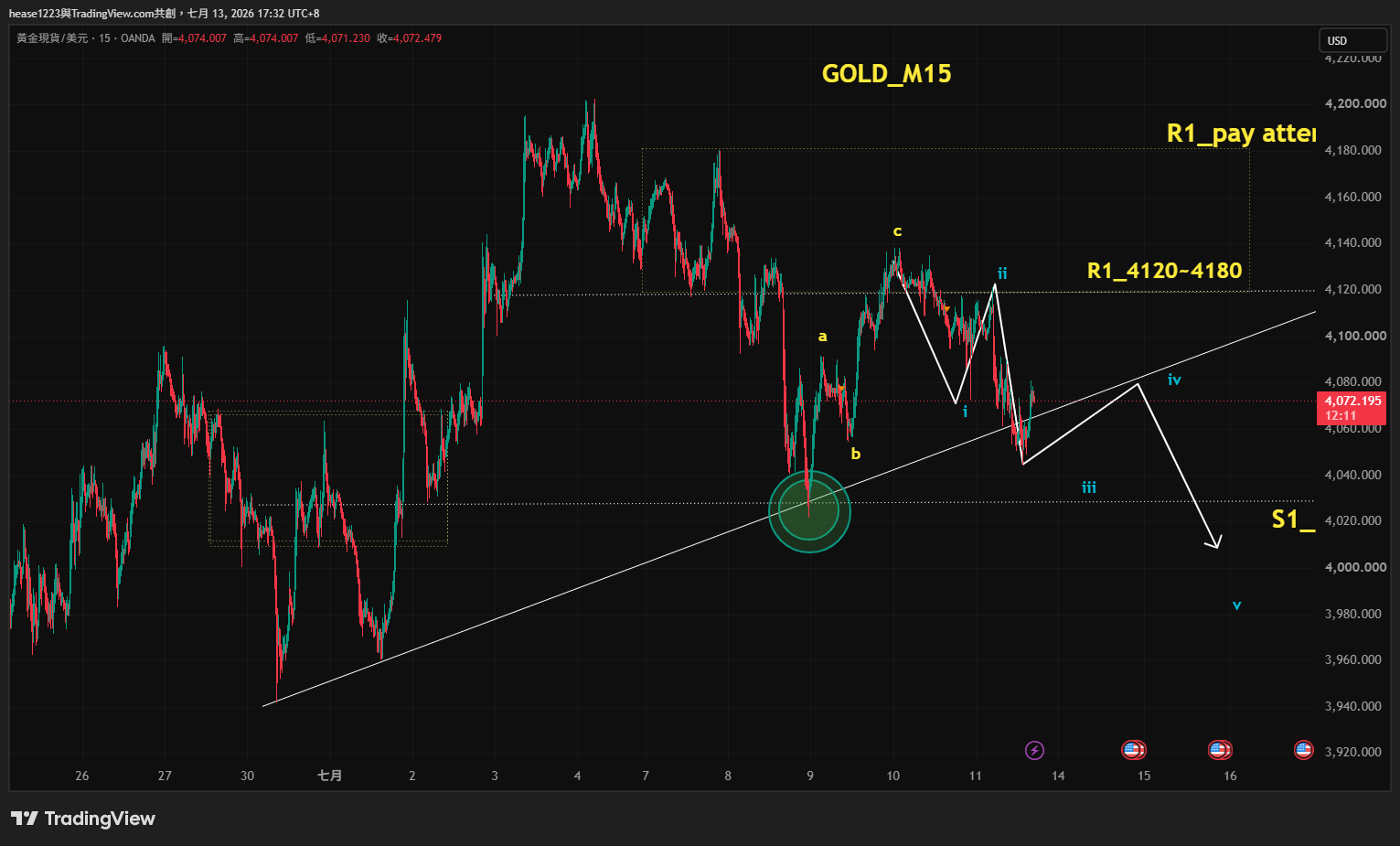Click the cyan wave label iv
Viewport: 1400px width, 846px height.
(x=1174, y=379)
